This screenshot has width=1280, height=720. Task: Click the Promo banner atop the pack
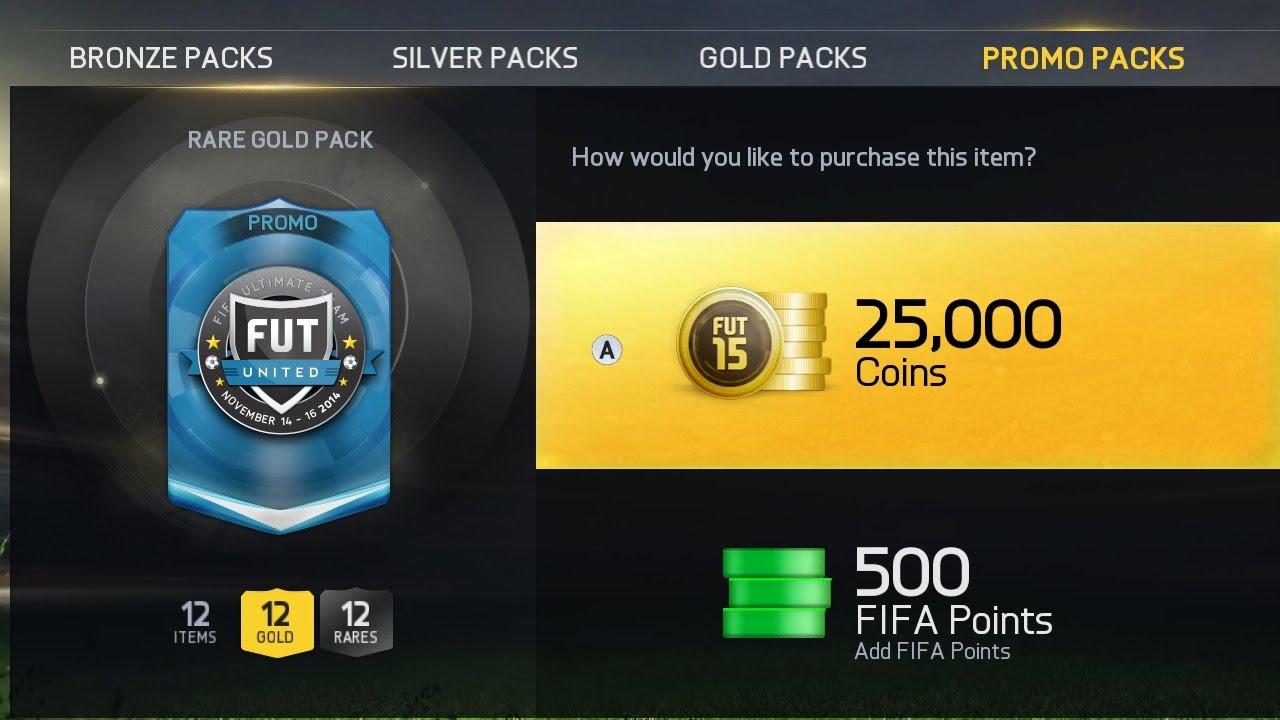pos(282,223)
